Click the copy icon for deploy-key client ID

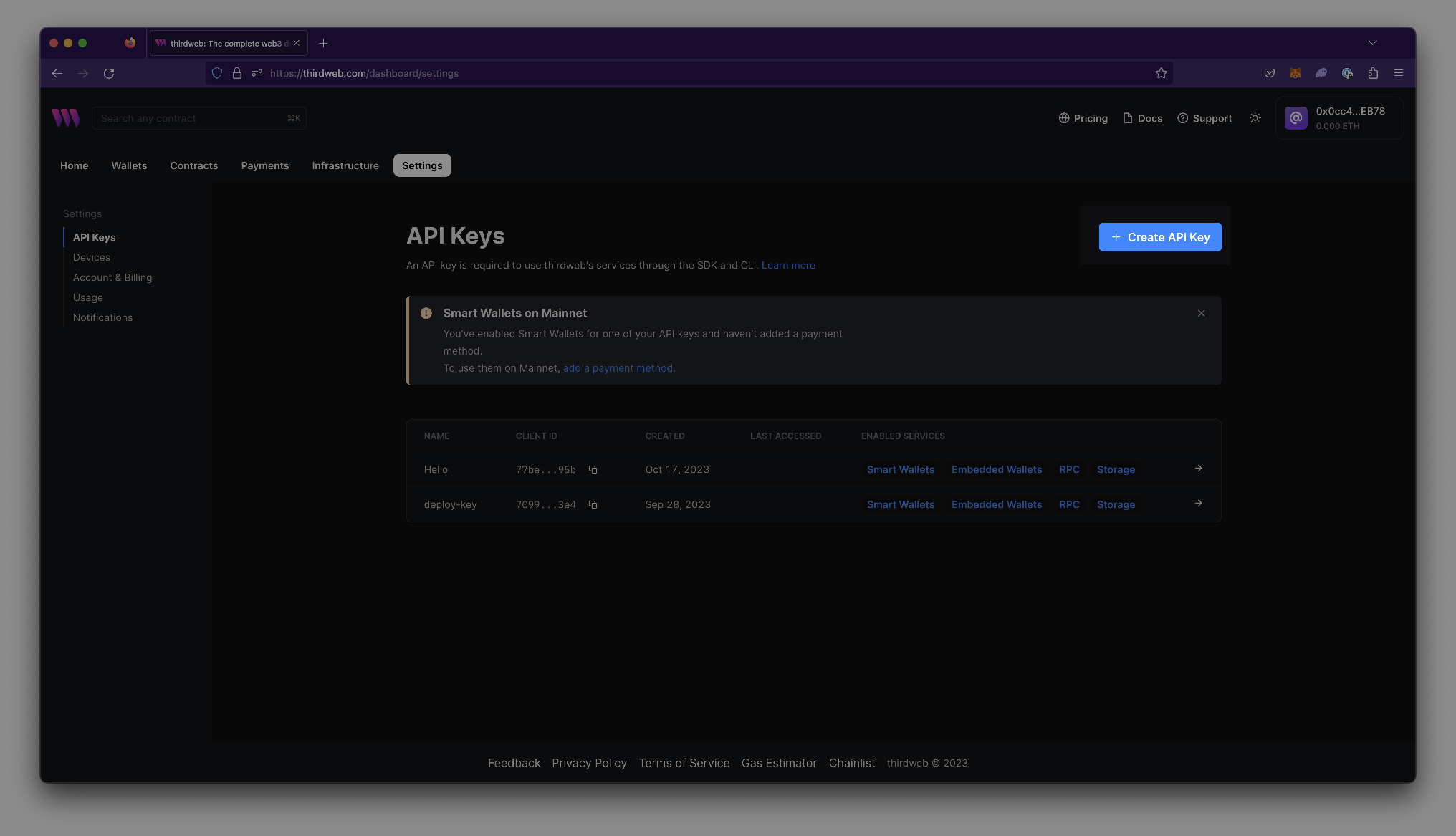click(593, 504)
